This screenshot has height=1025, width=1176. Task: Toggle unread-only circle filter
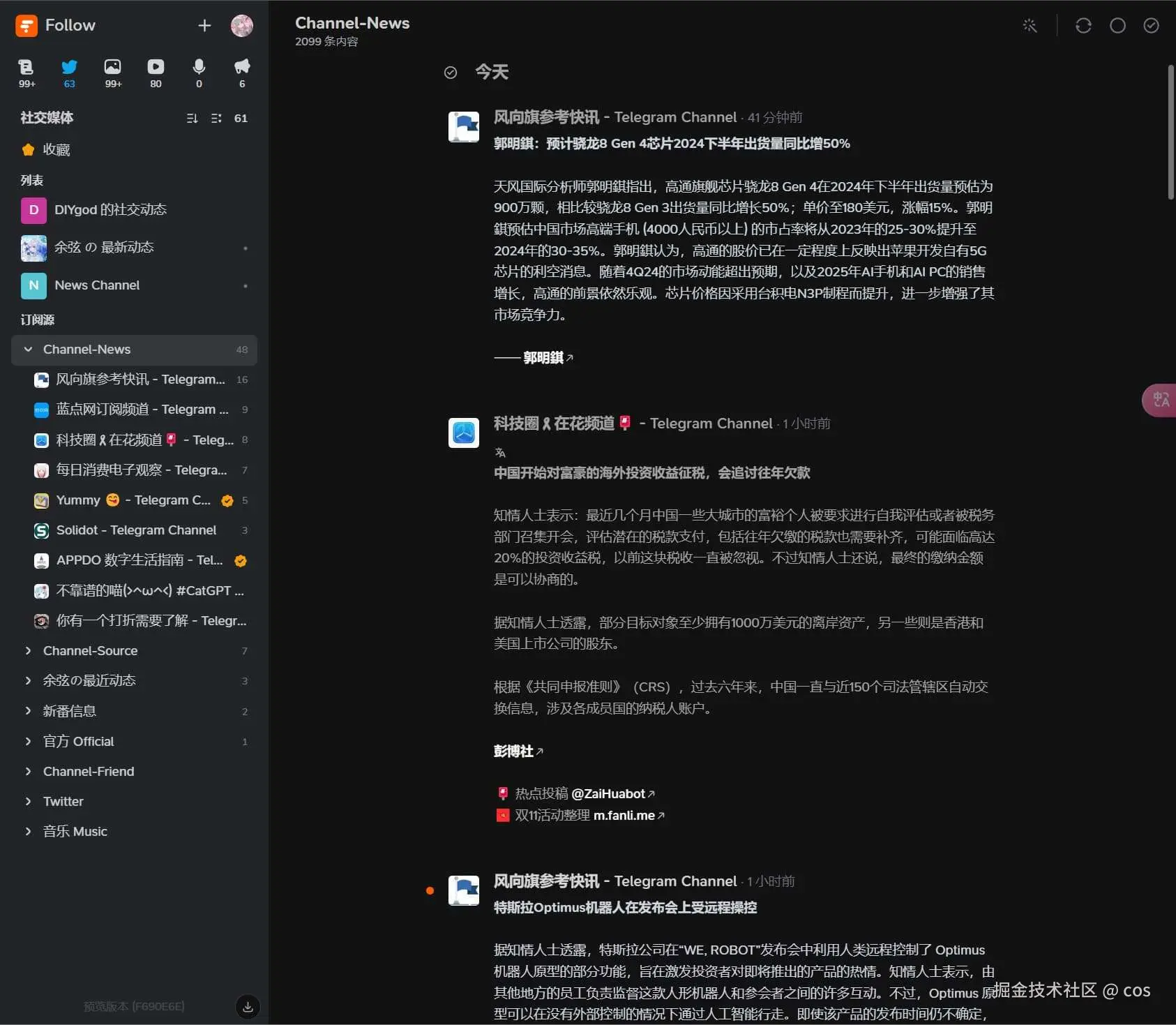pyautogui.click(x=1117, y=26)
